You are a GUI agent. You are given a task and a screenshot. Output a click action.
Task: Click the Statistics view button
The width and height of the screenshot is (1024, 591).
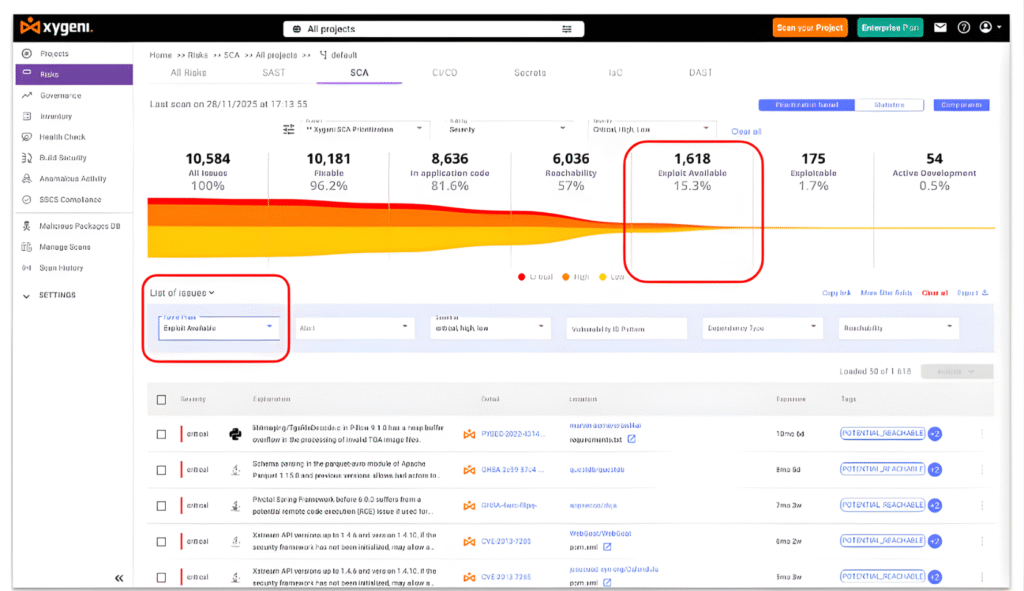[x=889, y=104]
